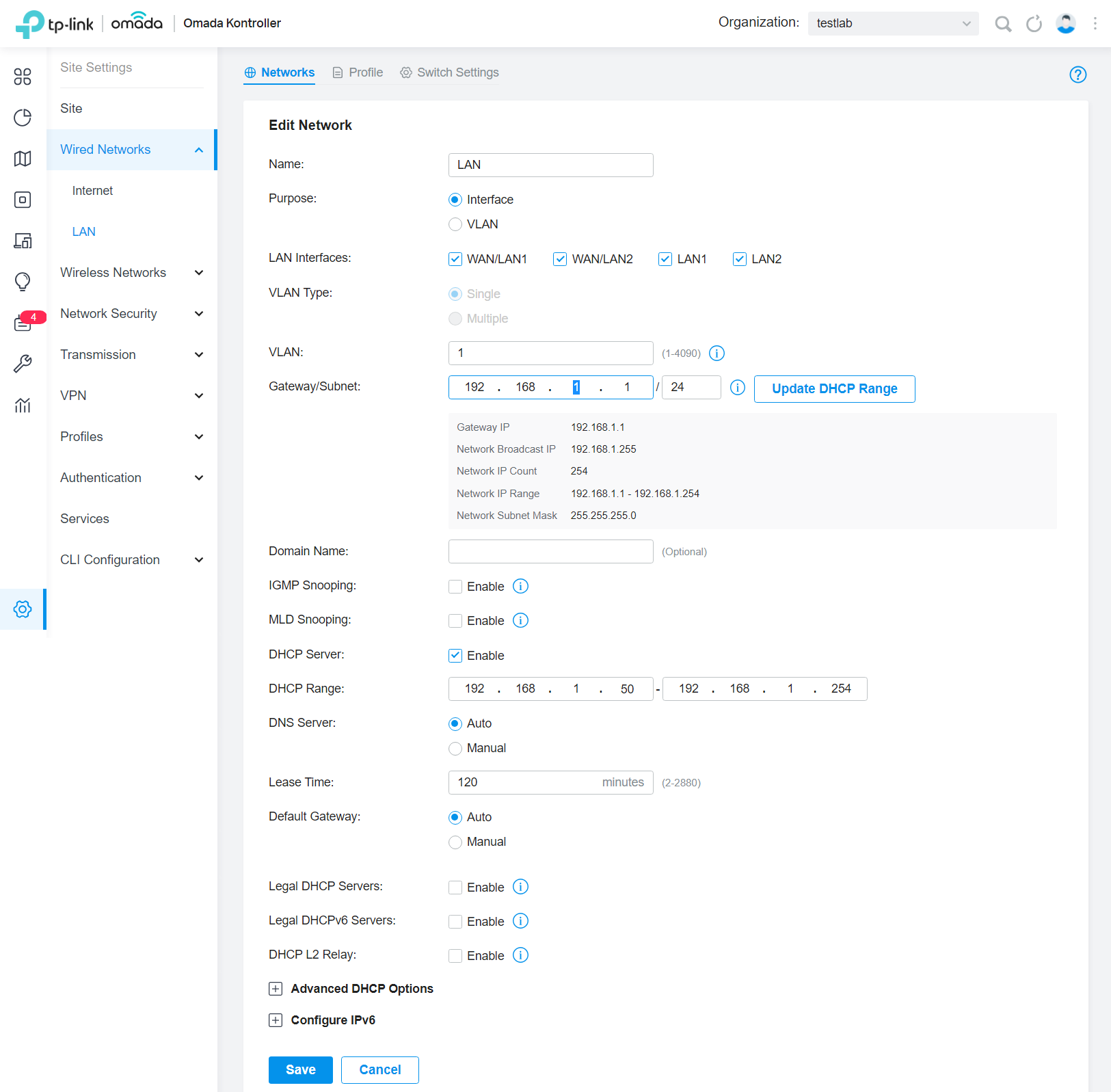
Task: Click the IGMP Snooping info icon
Action: point(521,587)
